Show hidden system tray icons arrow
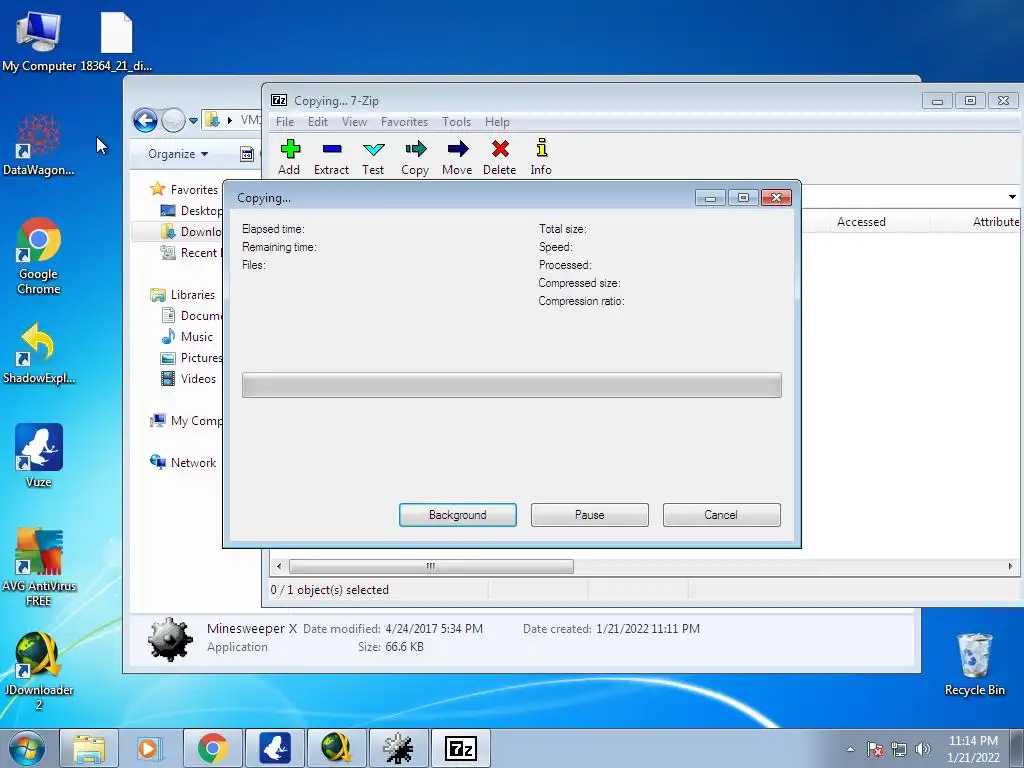 pyautogui.click(x=850, y=749)
